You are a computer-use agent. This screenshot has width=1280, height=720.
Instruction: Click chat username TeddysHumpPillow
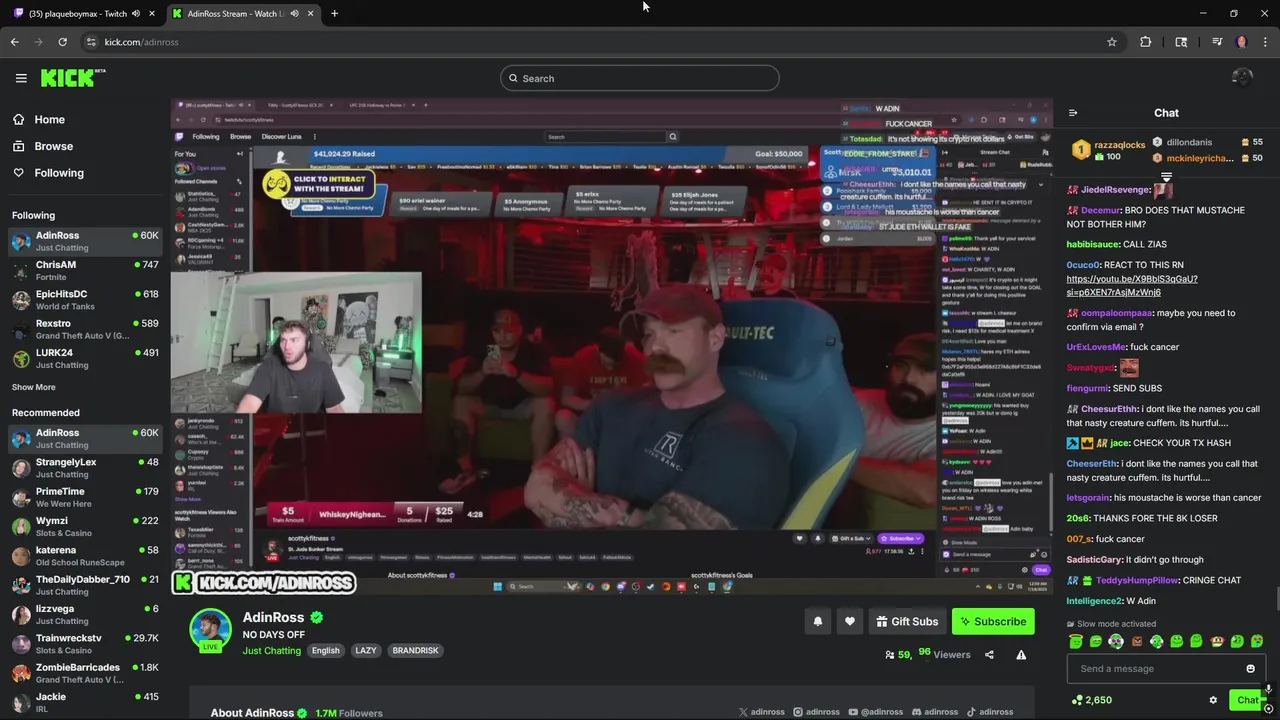point(1137,581)
